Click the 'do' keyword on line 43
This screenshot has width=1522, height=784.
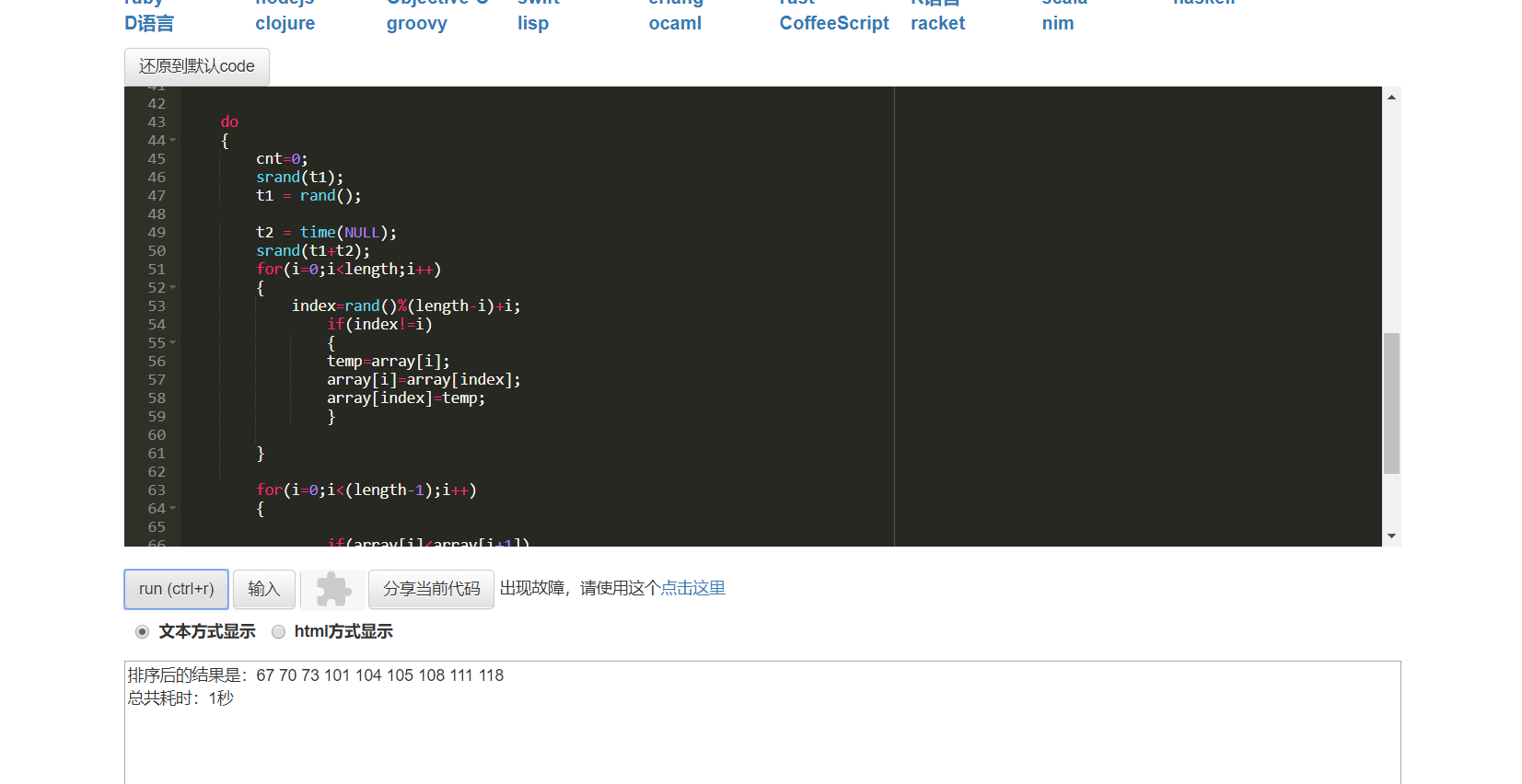coord(229,122)
